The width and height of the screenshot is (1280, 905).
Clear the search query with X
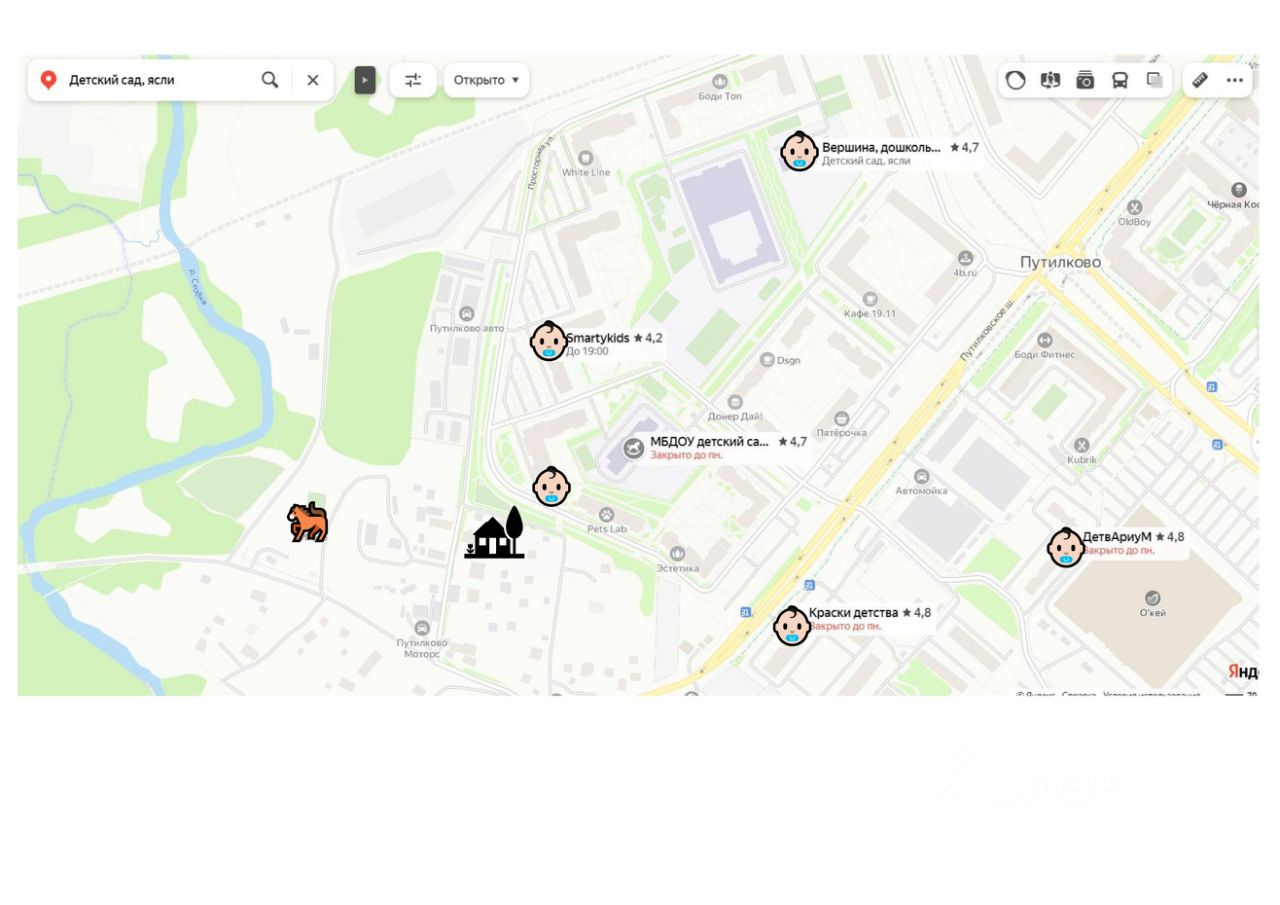pyautogui.click(x=313, y=80)
